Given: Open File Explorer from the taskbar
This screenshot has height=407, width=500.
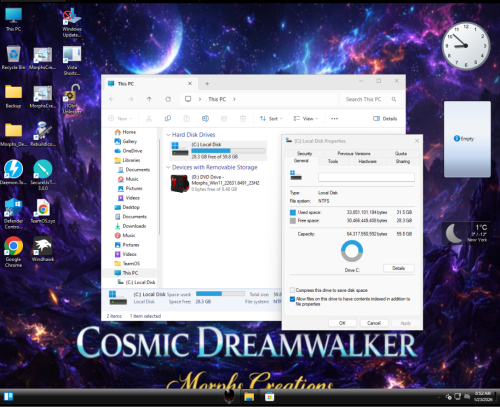Looking at the screenshot, I should (x=249, y=397).
